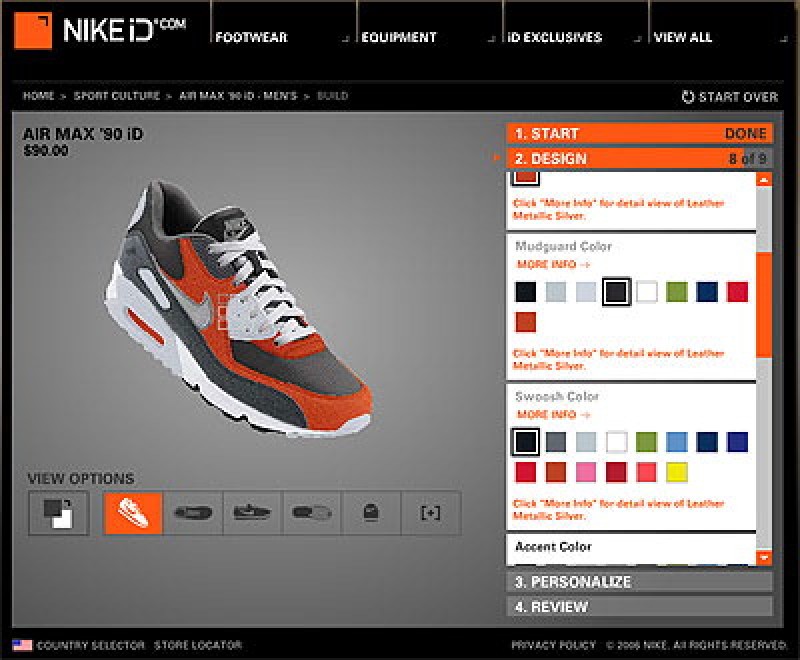
Task: Open the enlarge [+] zoom view
Action: tap(431, 513)
